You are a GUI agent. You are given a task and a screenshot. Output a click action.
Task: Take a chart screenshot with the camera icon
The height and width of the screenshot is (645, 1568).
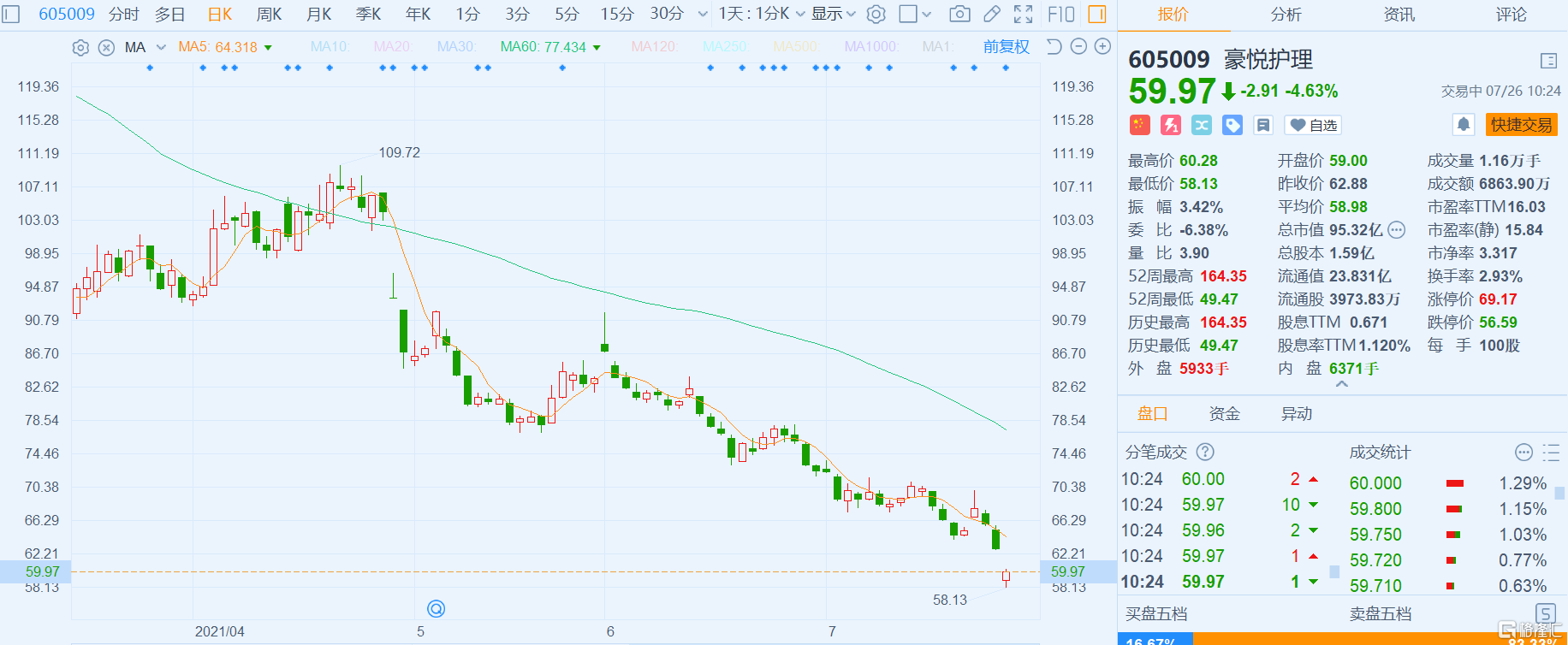coord(959,14)
